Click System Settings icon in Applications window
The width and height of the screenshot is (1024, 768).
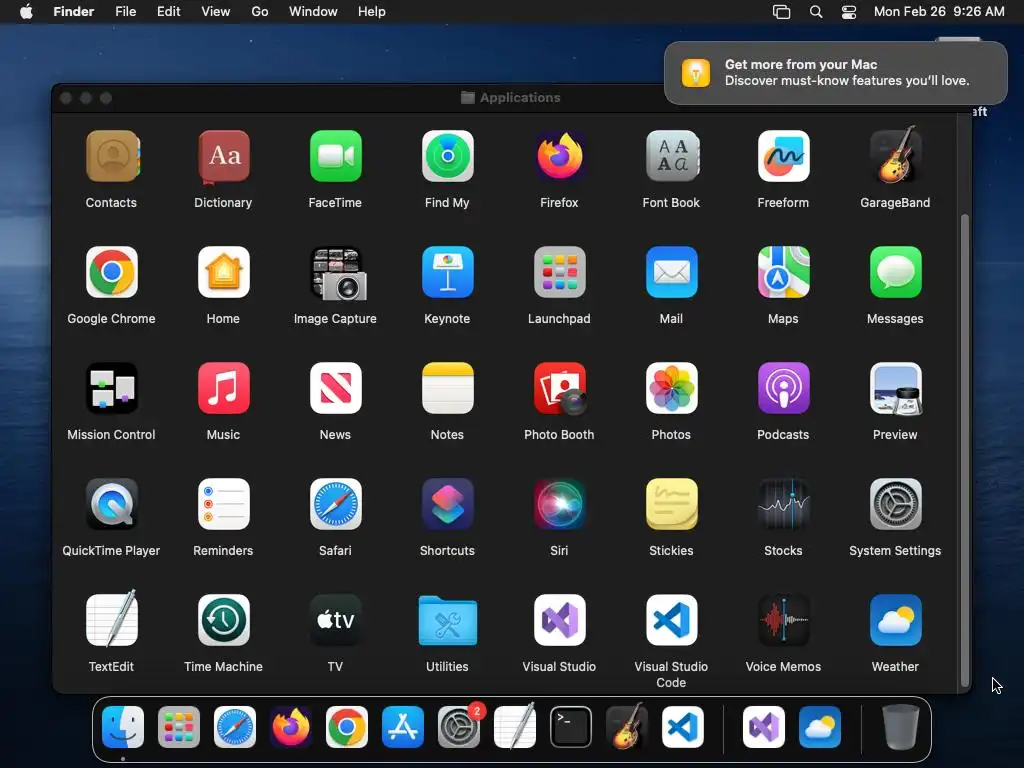point(895,504)
